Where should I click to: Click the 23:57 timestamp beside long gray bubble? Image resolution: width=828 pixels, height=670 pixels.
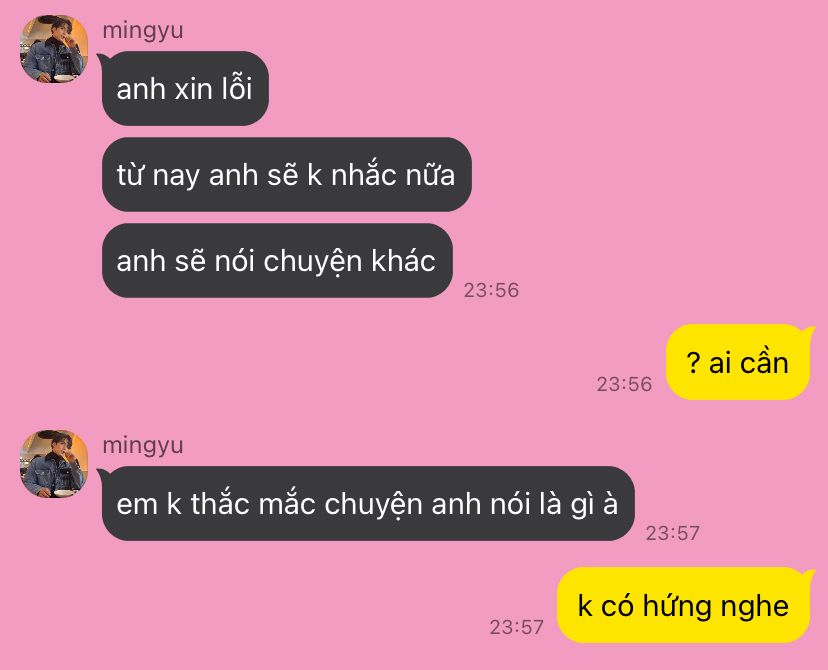click(x=672, y=533)
